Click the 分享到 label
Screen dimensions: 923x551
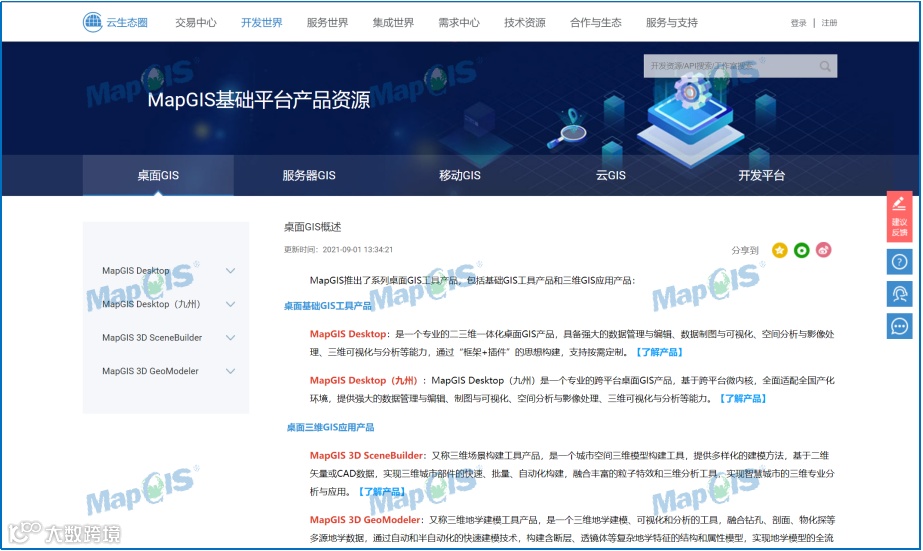point(745,250)
